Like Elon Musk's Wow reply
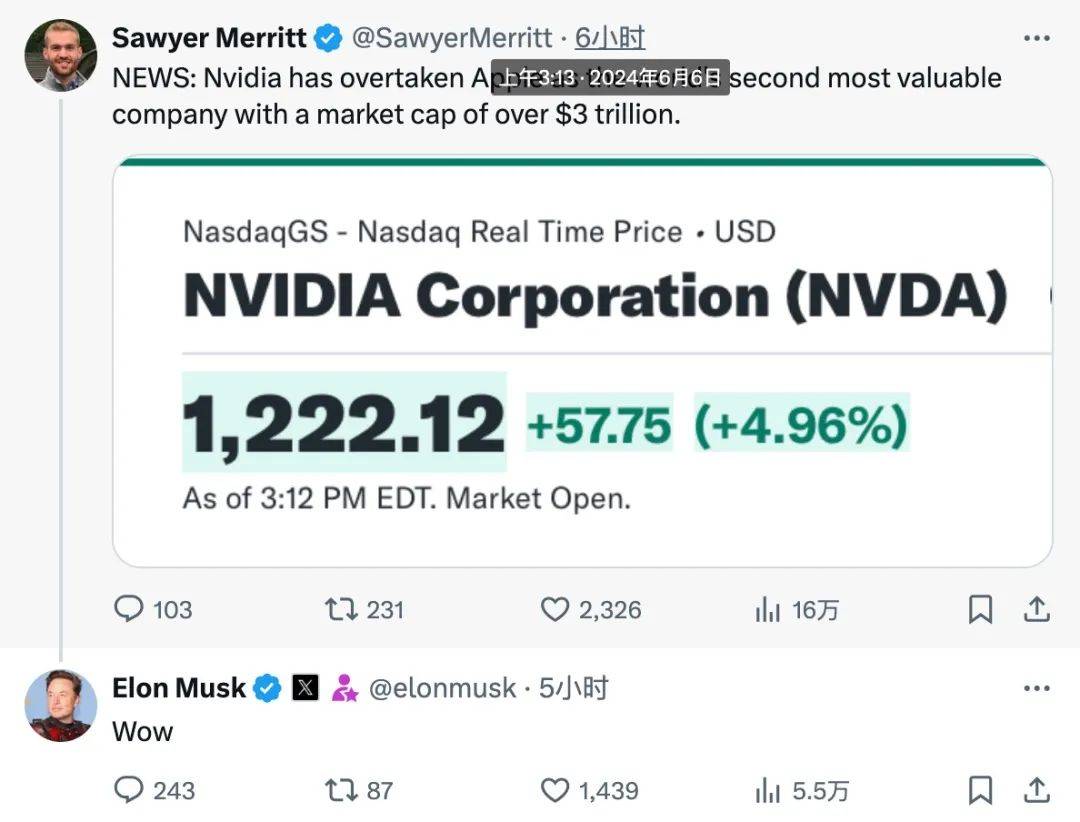Screen dimensions: 1080x822 tap(555, 791)
